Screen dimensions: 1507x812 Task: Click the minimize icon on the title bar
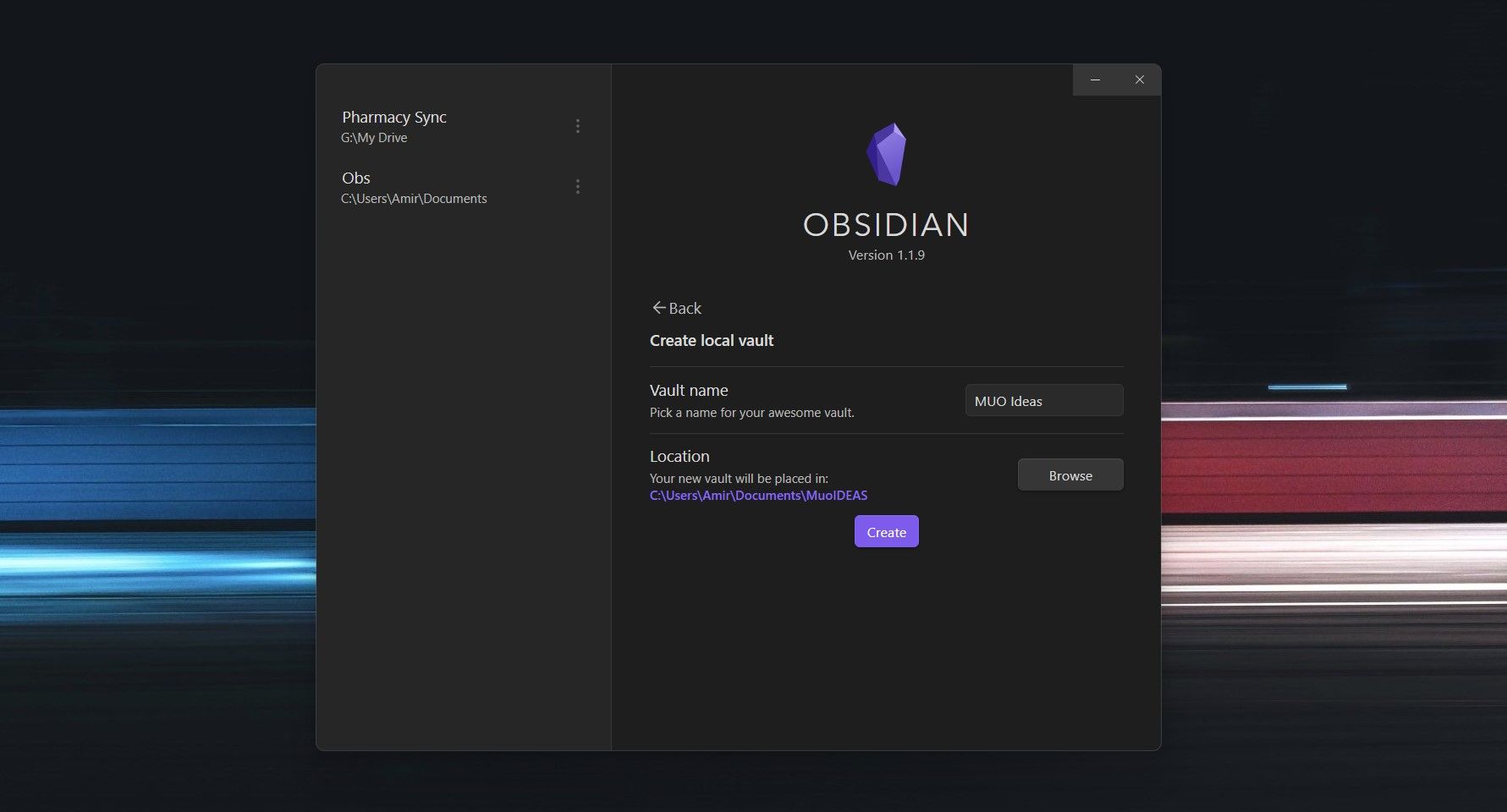coord(1095,79)
